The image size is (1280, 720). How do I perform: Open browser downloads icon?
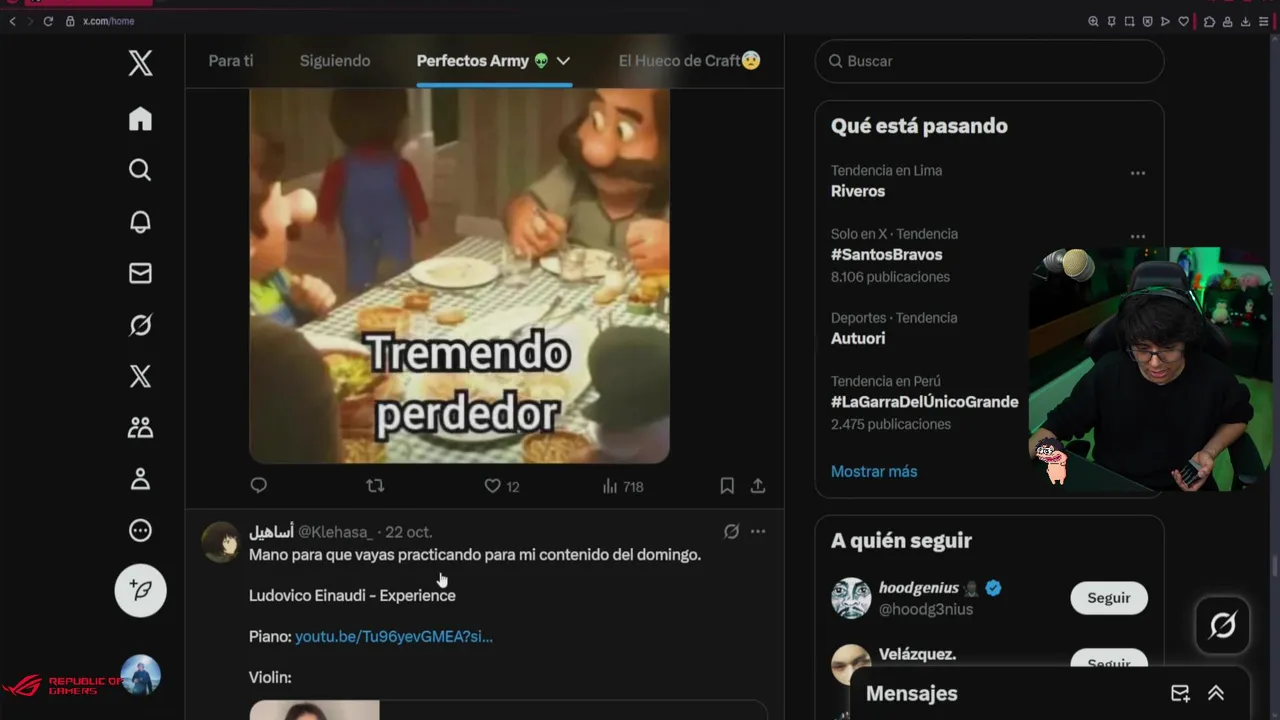click(1246, 21)
